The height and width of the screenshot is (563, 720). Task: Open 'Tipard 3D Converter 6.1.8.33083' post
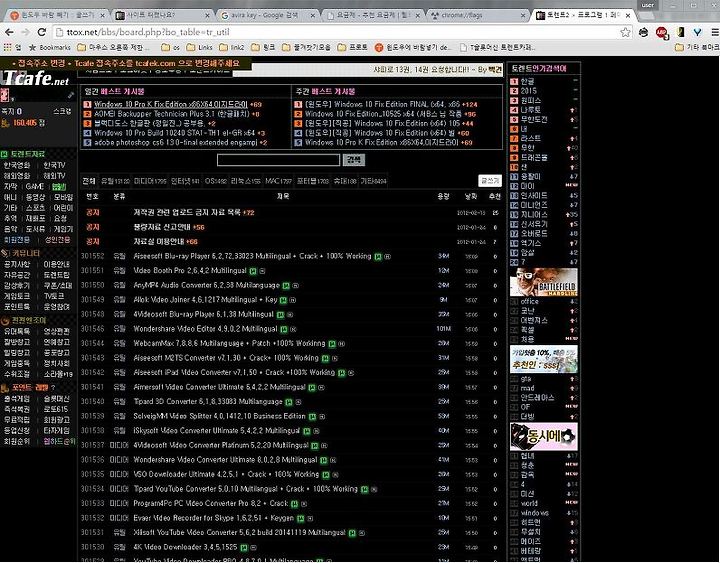click(x=208, y=402)
